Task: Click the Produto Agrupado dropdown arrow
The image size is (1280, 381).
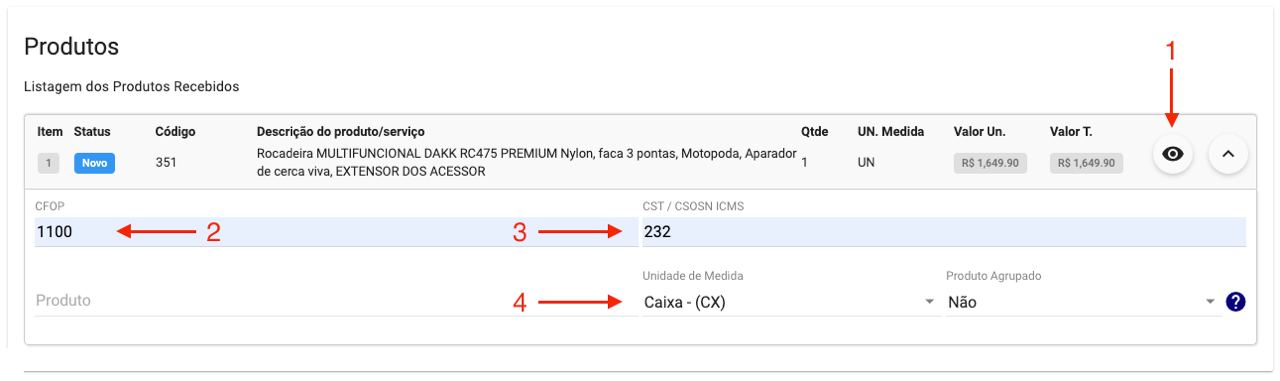Action: (x=1211, y=302)
